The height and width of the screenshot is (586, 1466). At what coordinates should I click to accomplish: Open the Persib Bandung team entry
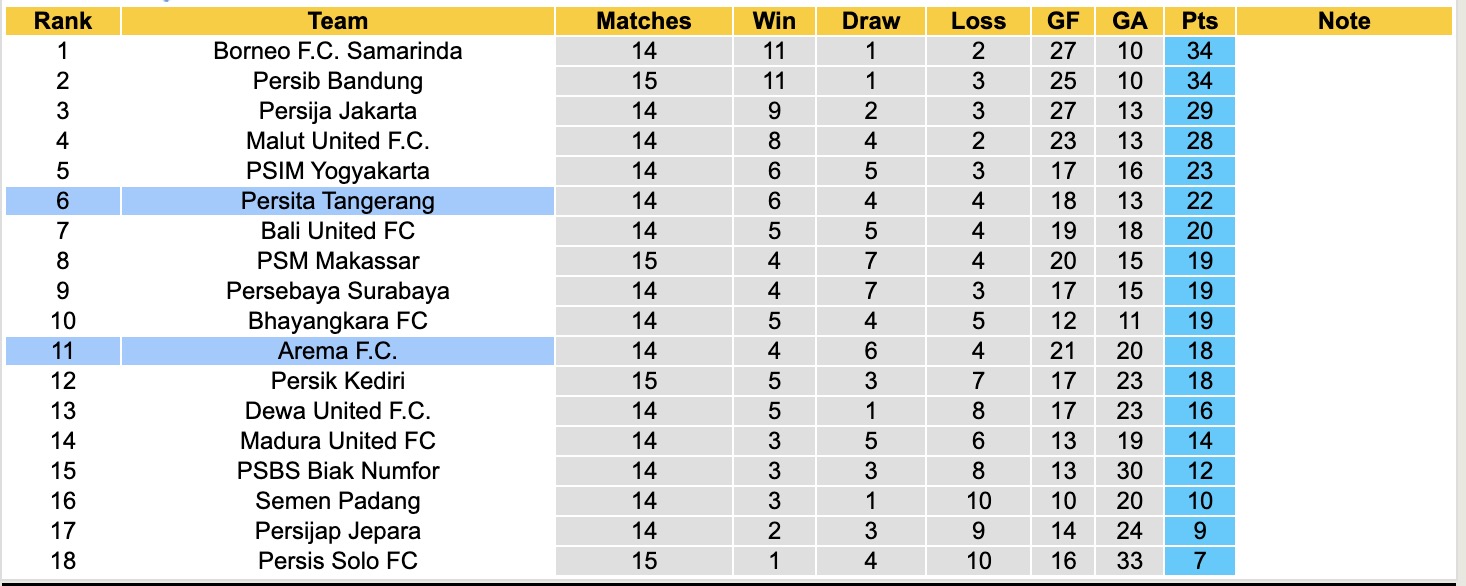coord(338,81)
